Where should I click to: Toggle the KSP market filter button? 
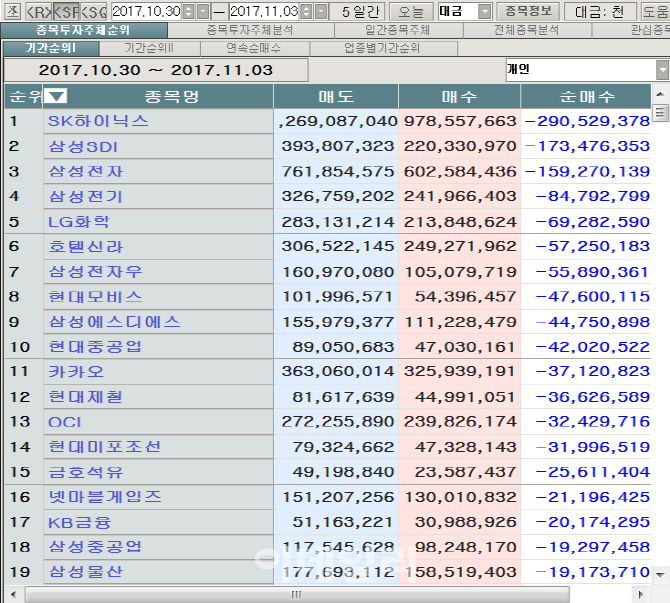(66, 12)
